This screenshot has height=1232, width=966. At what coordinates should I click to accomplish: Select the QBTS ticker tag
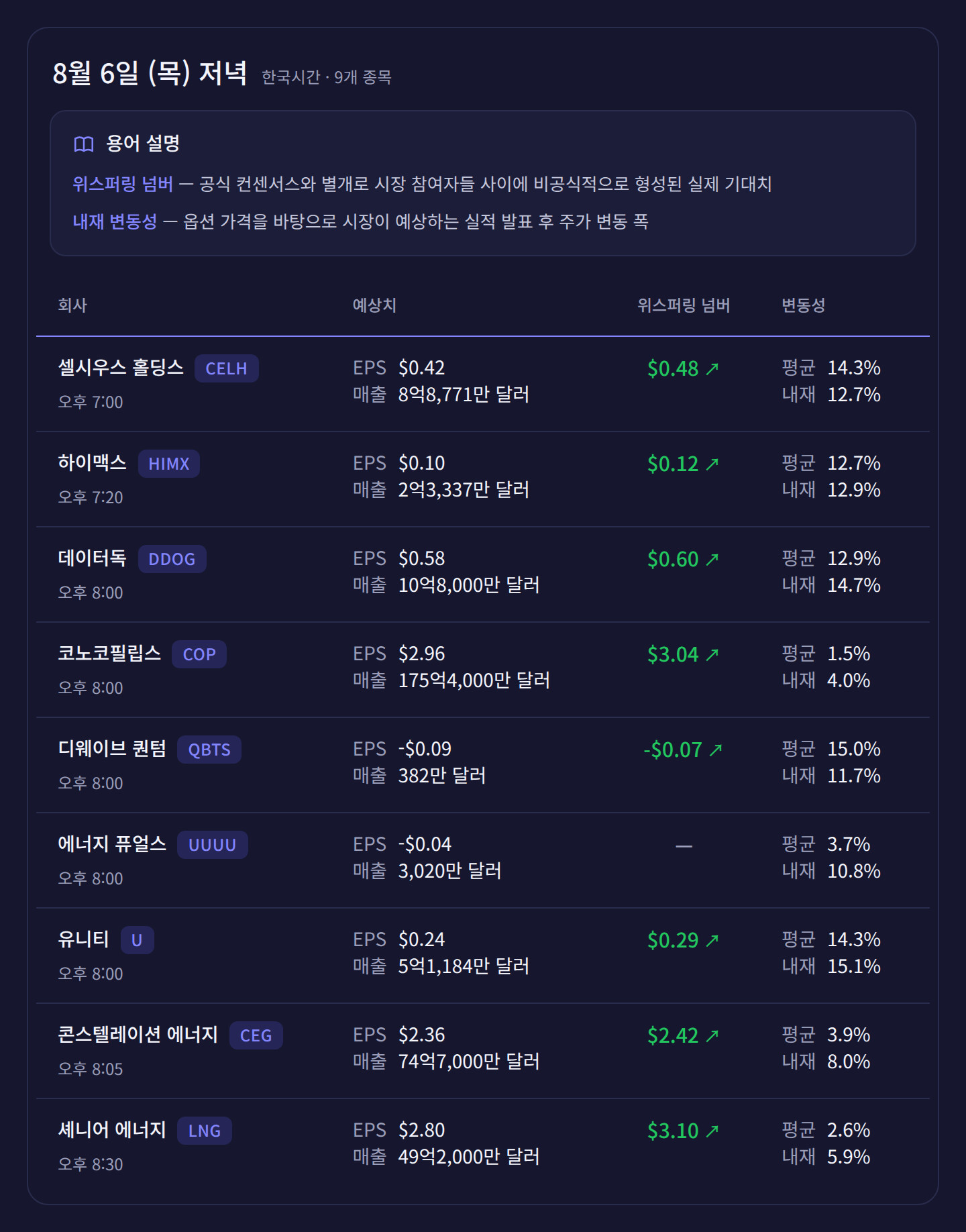pyautogui.click(x=209, y=750)
